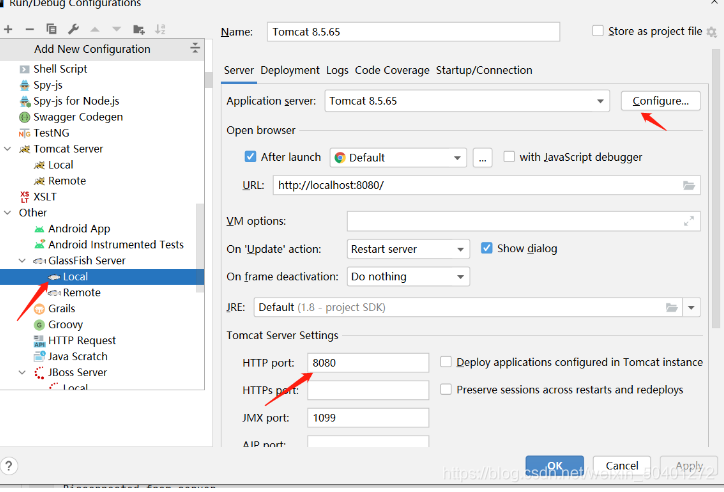Open Edit templates wrench icon

73,30
